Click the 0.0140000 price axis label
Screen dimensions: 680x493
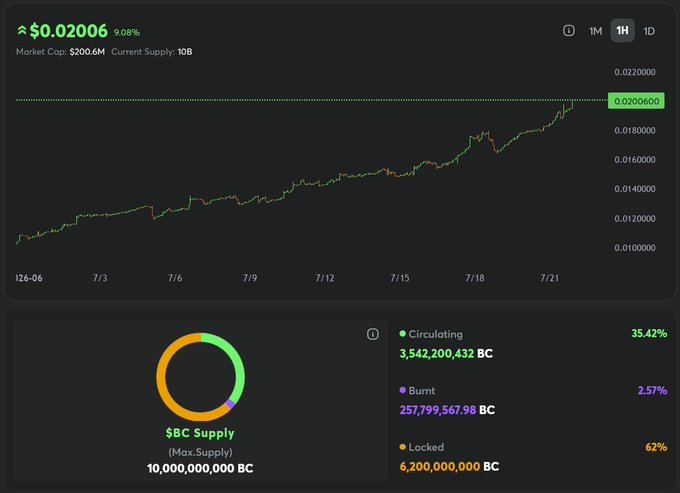(x=635, y=189)
